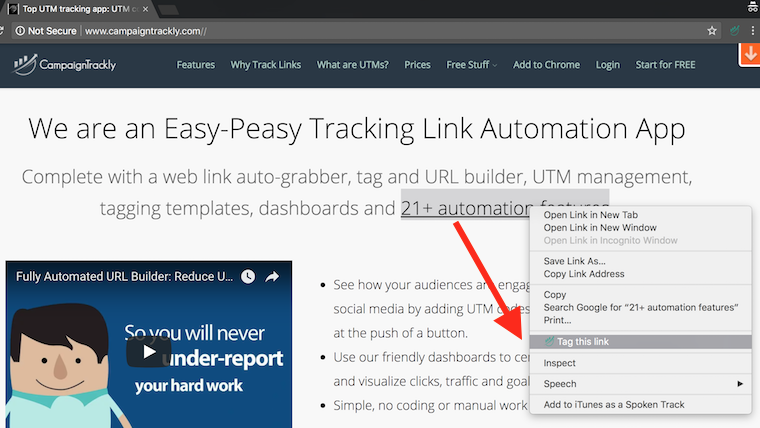
Task: Click Start for FREE nav link
Action: 665,64
